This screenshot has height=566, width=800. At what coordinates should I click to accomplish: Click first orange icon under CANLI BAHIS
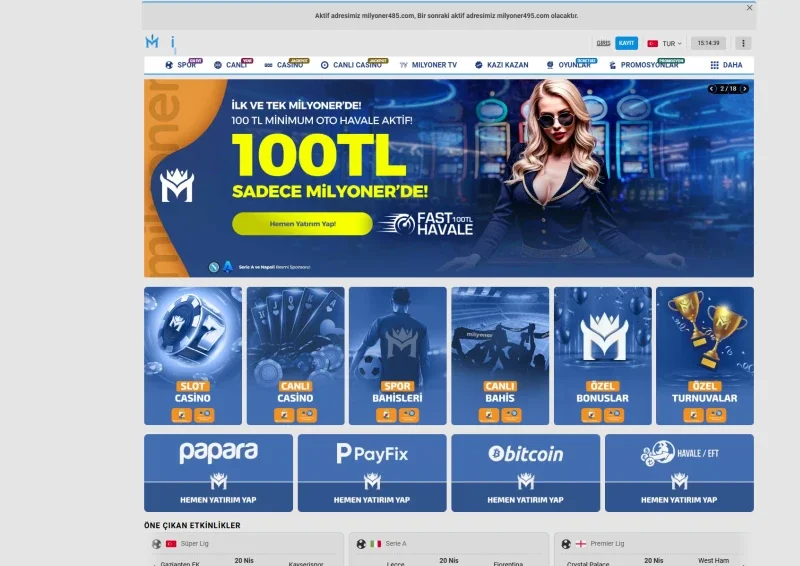click(x=489, y=415)
